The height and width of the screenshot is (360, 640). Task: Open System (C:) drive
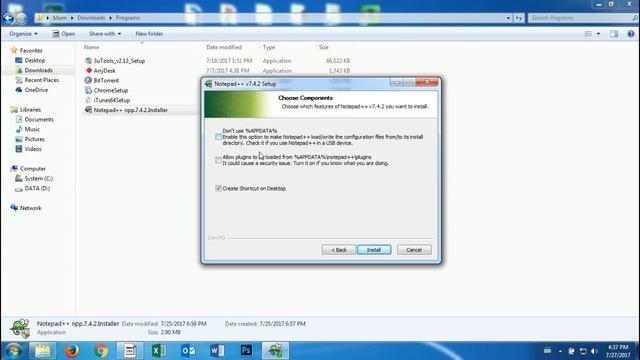(x=38, y=178)
